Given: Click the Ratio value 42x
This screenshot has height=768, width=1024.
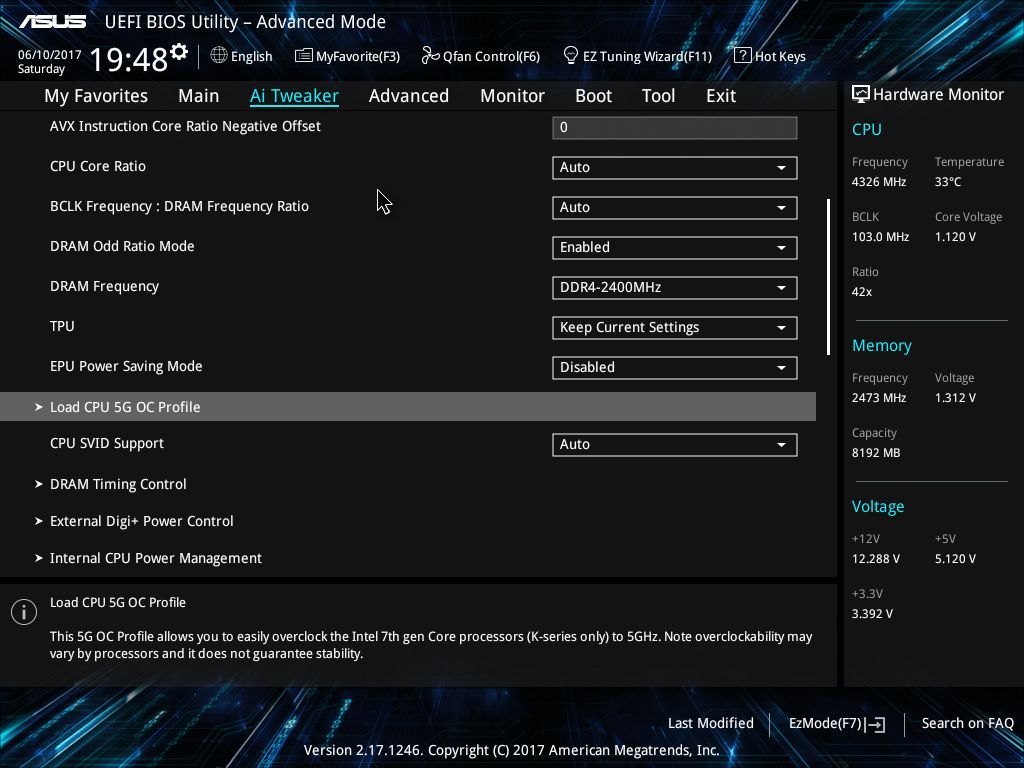Looking at the screenshot, I should coord(862,292).
